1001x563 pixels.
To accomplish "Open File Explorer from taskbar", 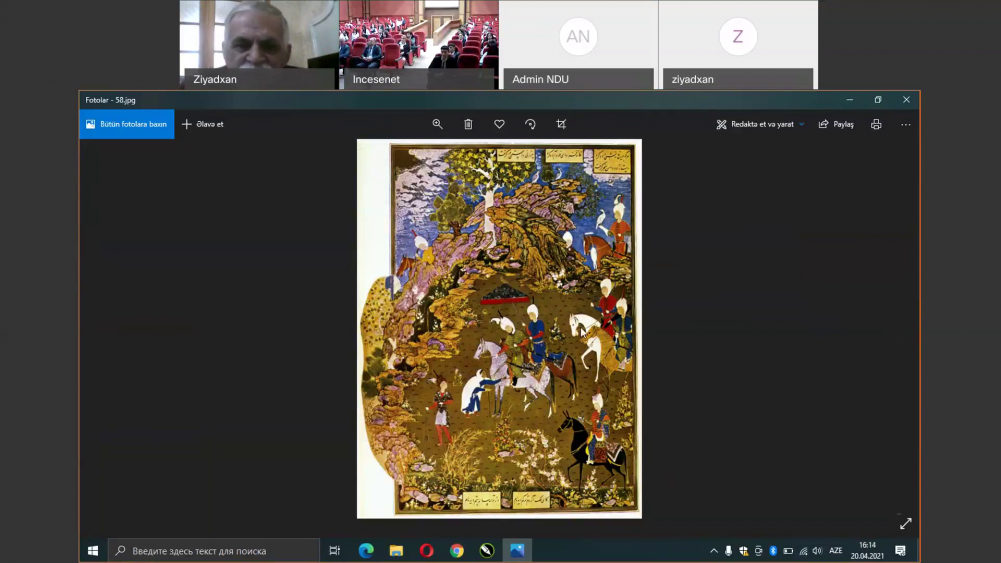I will tap(396, 550).
